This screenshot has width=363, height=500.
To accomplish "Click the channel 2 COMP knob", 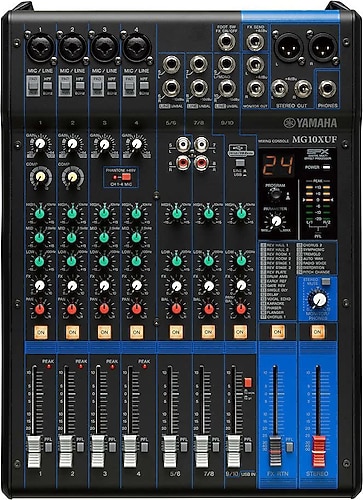I will 72,177.
